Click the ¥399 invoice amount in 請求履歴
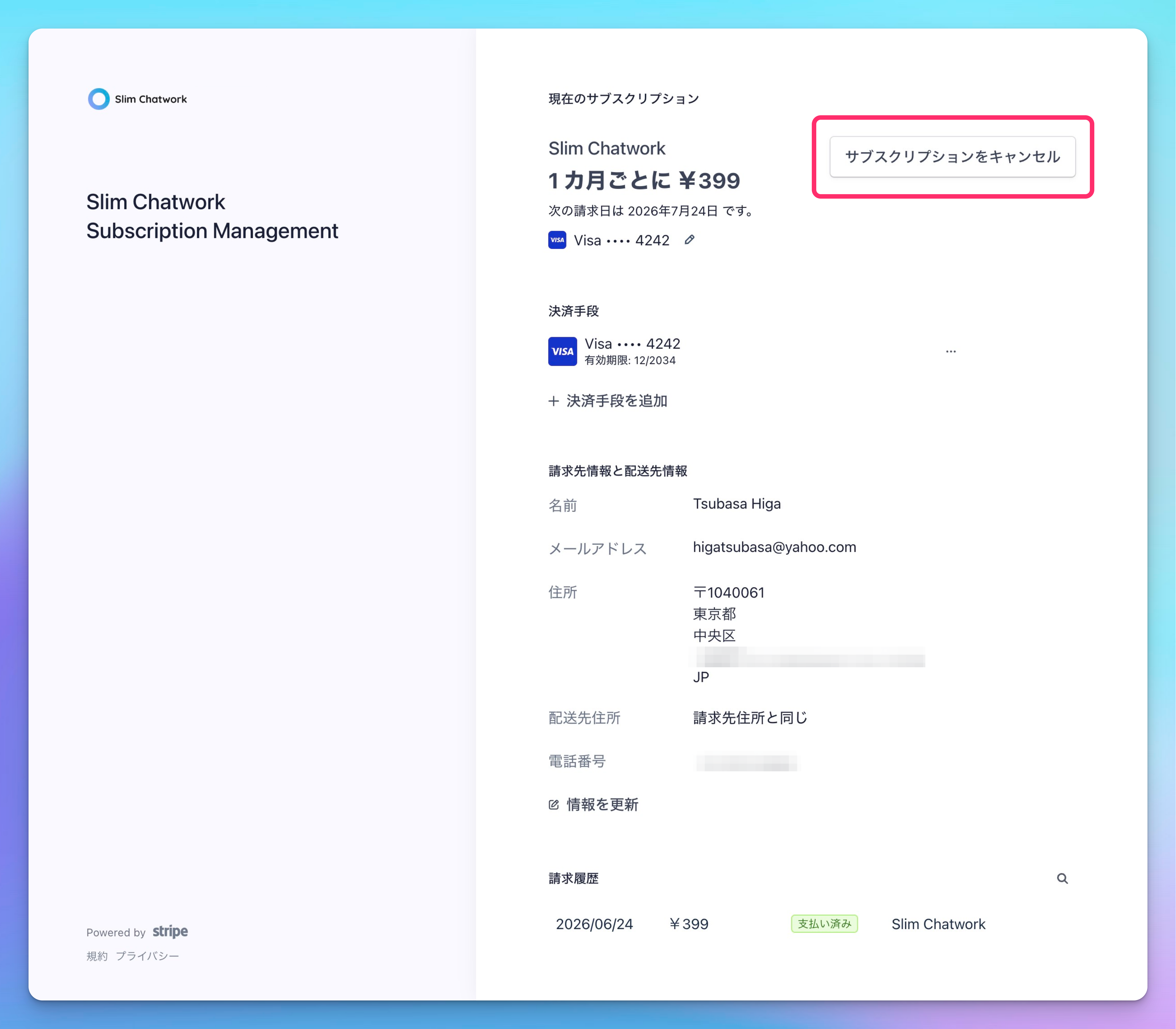 click(688, 924)
